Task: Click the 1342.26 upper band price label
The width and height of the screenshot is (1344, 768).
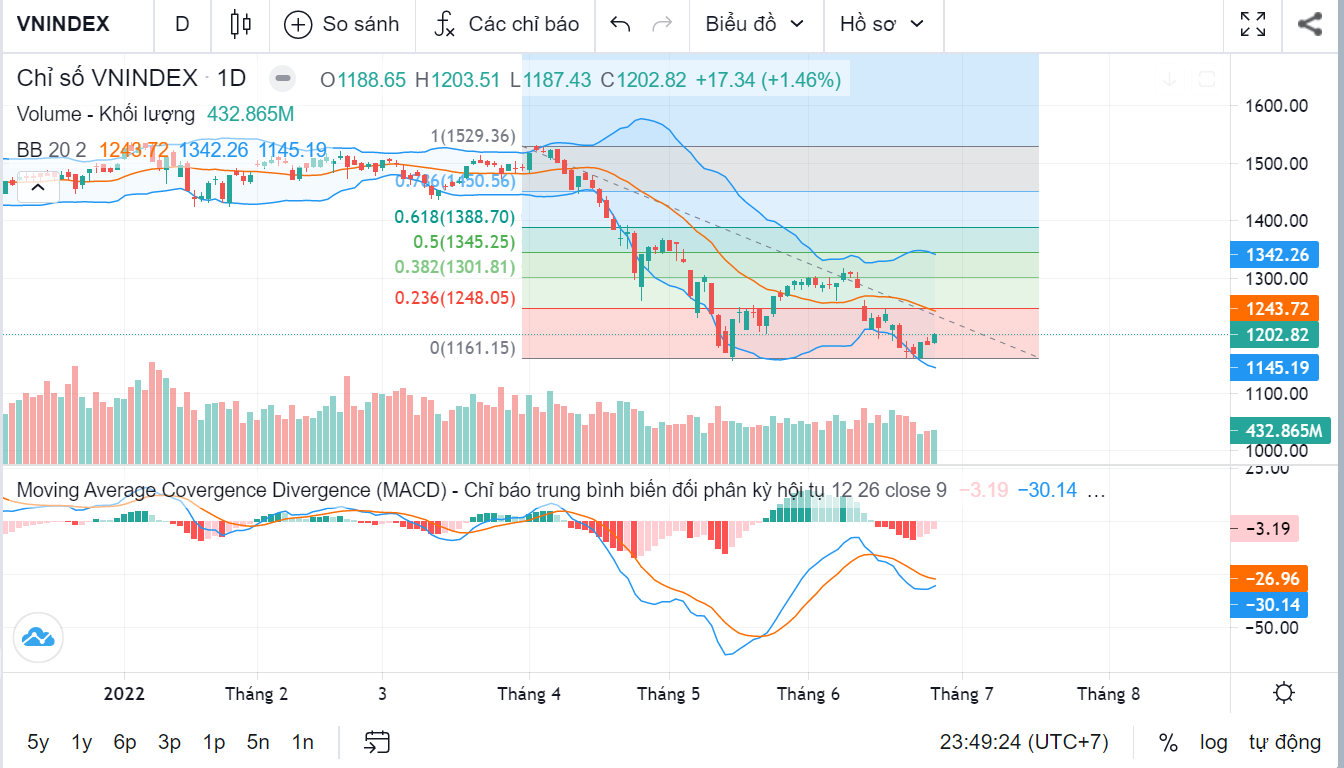Action: 1276,254
